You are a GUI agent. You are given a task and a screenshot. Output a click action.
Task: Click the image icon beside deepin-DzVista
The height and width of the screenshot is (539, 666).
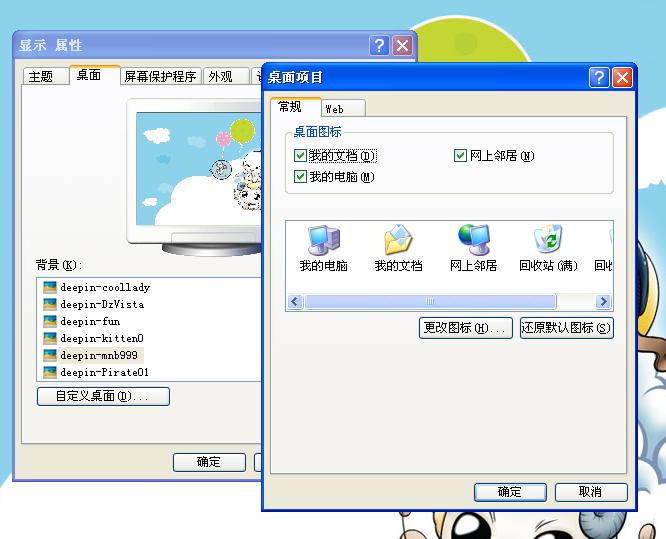coord(50,305)
